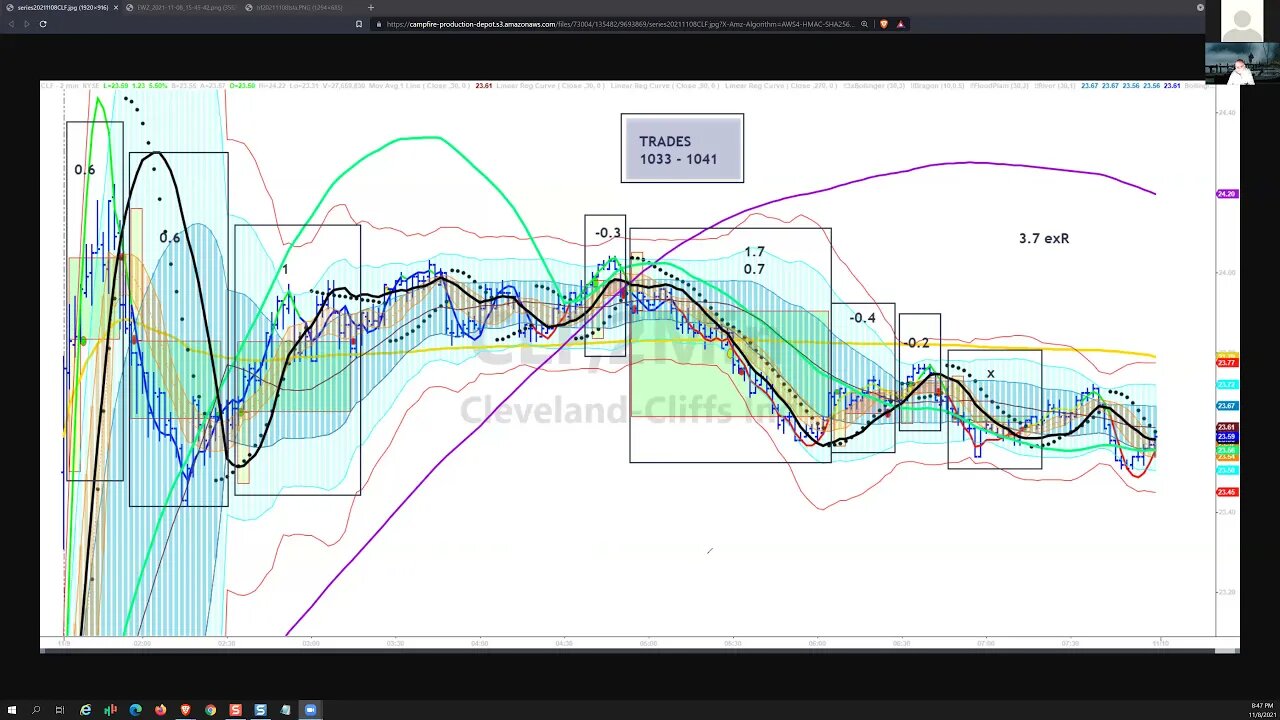This screenshot has height=720, width=1280.
Task: Open Brave Shields lion icon
Action: [x=884, y=24]
